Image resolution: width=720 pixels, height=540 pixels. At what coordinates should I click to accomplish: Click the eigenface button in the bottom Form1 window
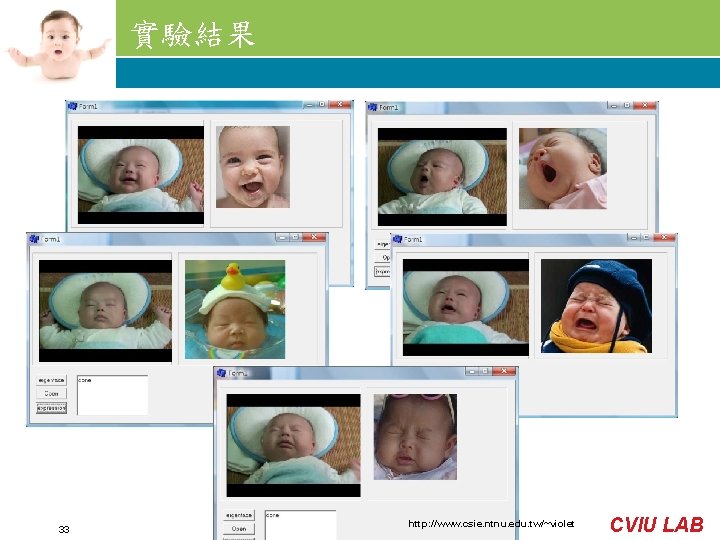[239, 515]
